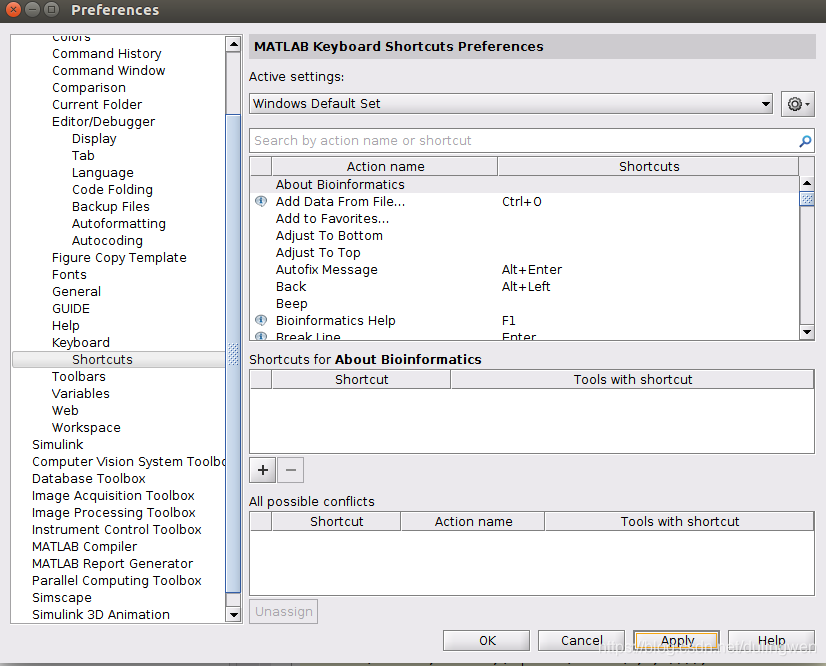Open Variables preferences

pos(80,394)
